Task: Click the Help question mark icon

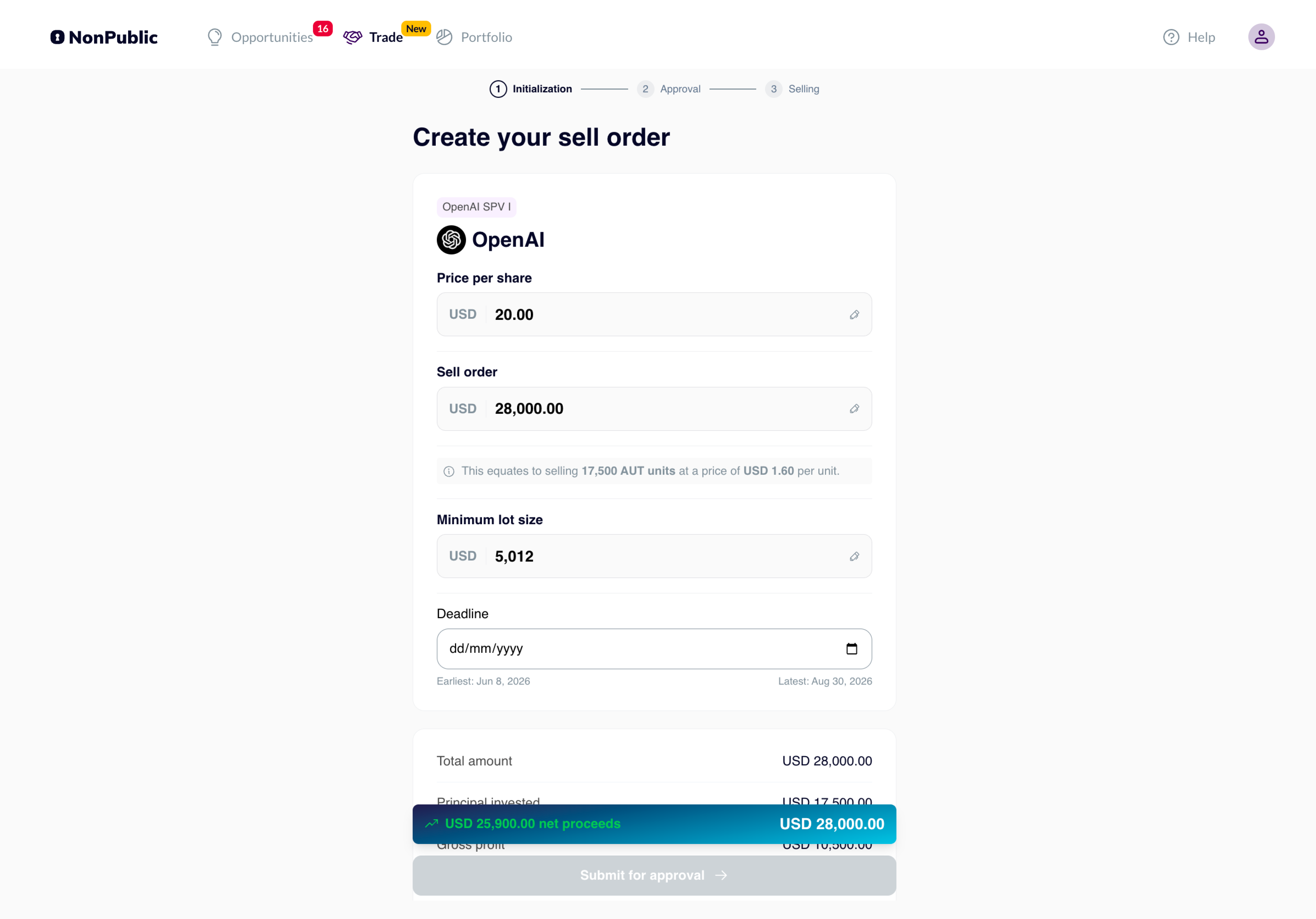Action: (x=1171, y=37)
